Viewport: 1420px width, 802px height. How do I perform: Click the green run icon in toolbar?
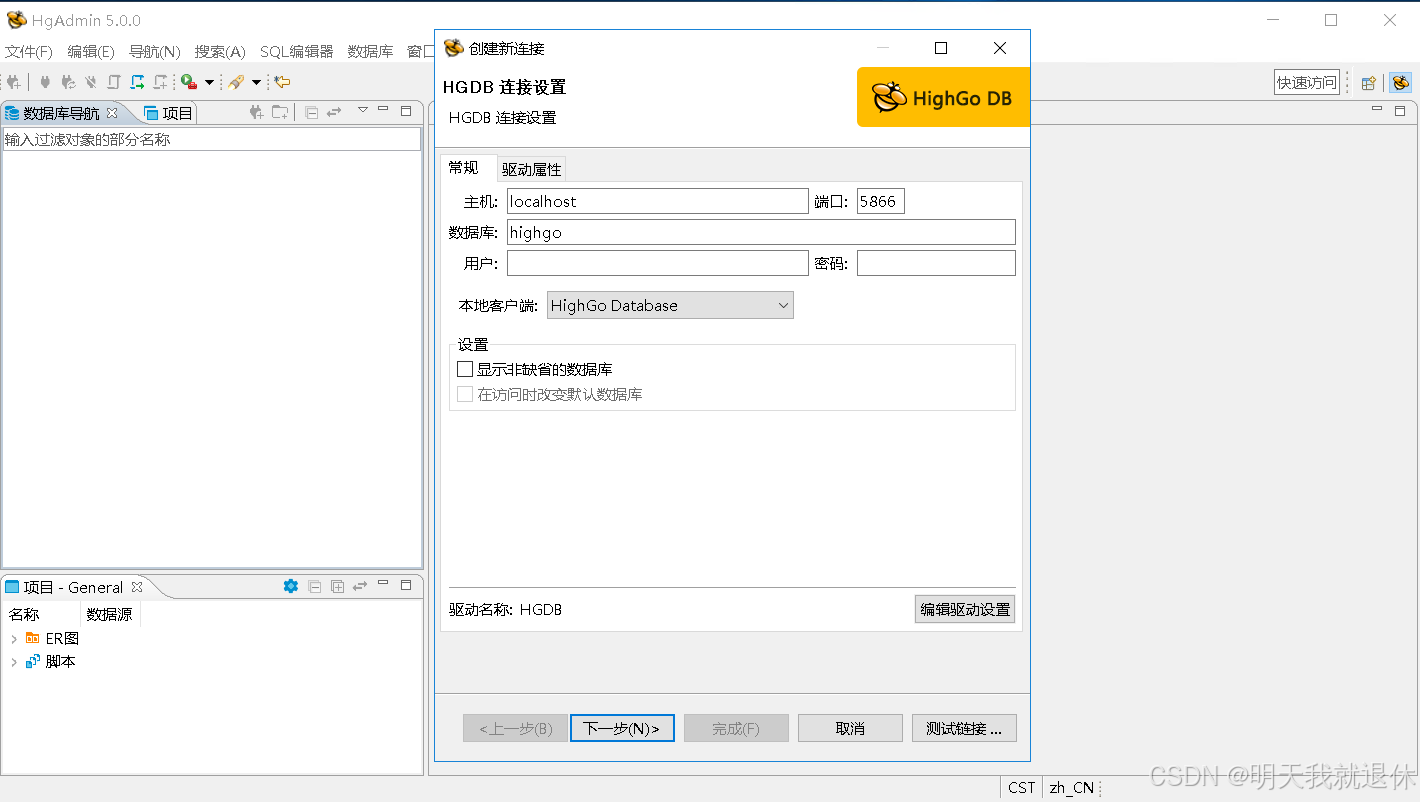(188, 82)
